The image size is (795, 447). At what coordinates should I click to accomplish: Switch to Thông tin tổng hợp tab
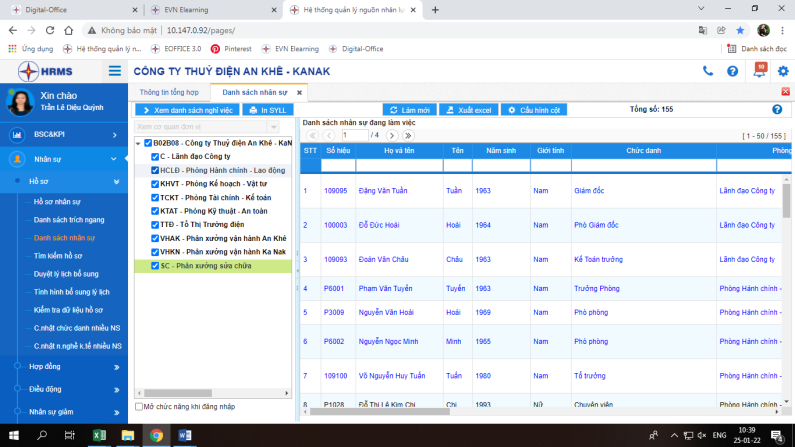click(168, 92)
